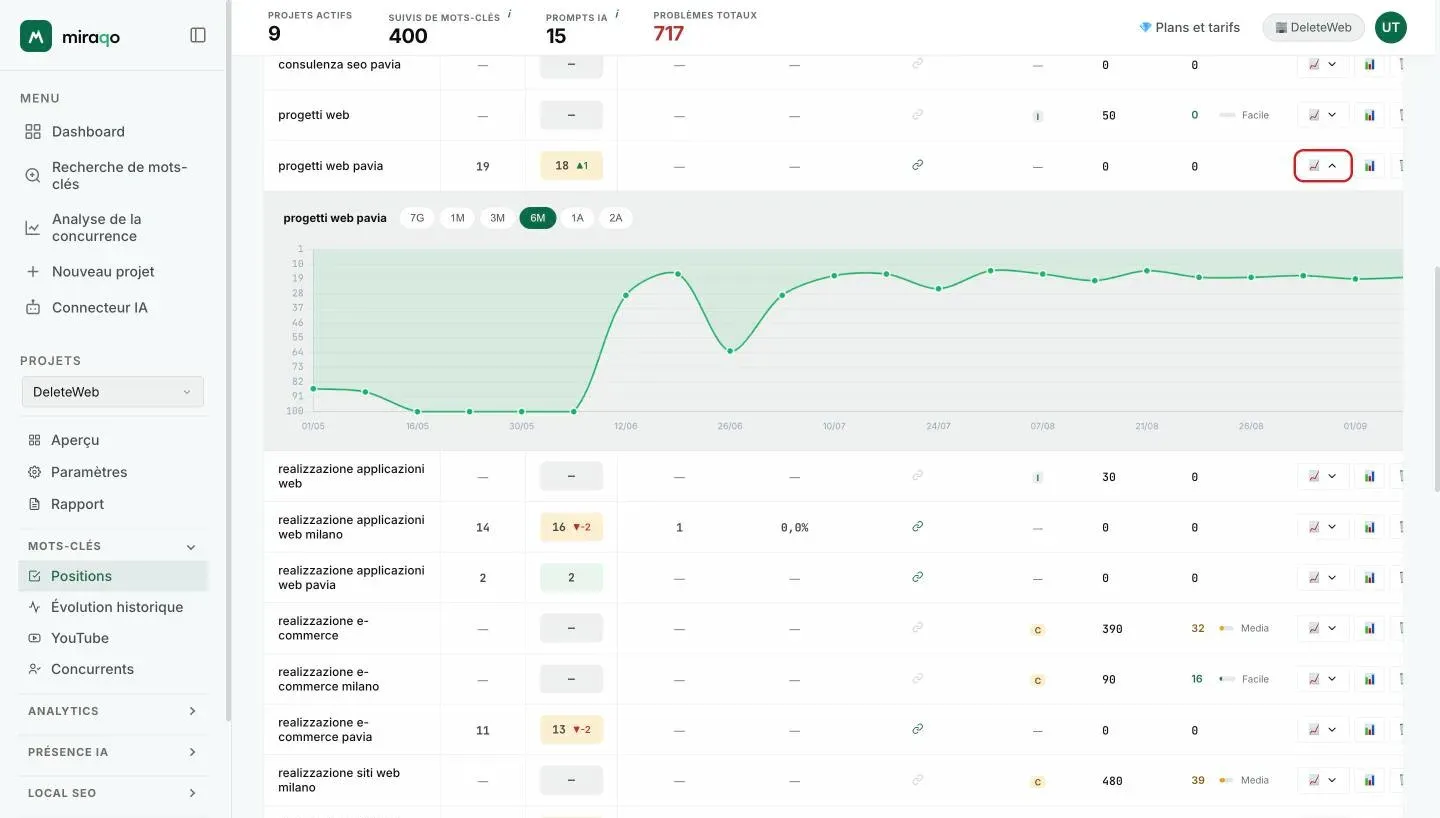Click the C intent badge for realizzazione e-commerce
Image resolution: width=1440 pixels, height=818 pixels.
[1037, 630]
